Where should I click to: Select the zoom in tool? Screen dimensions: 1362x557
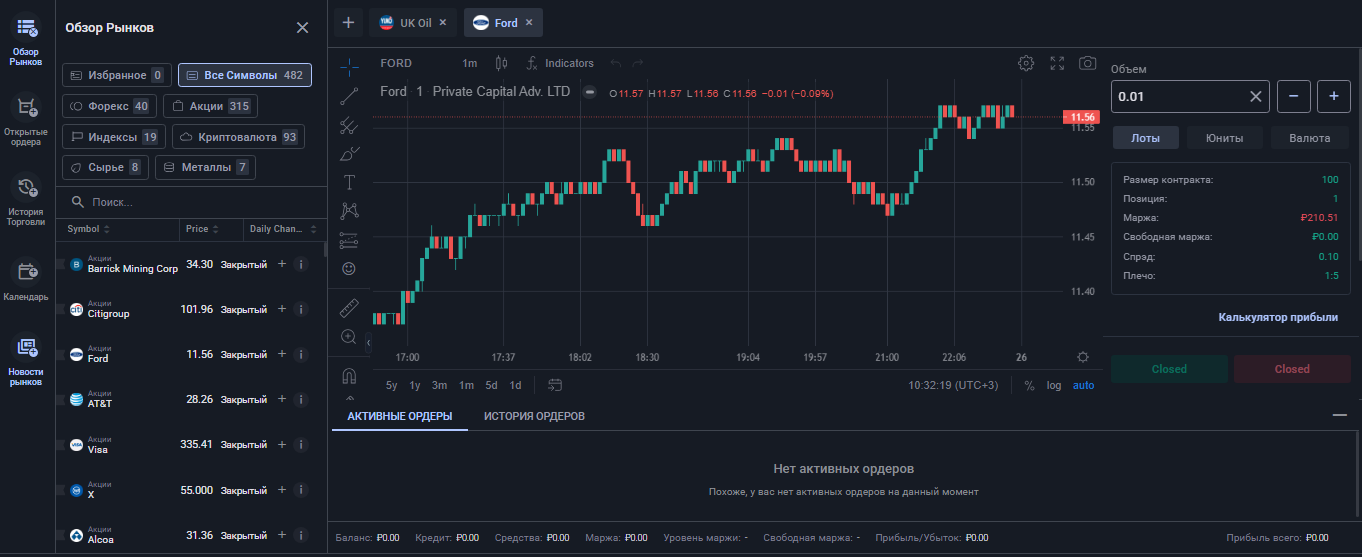point(349,337)
